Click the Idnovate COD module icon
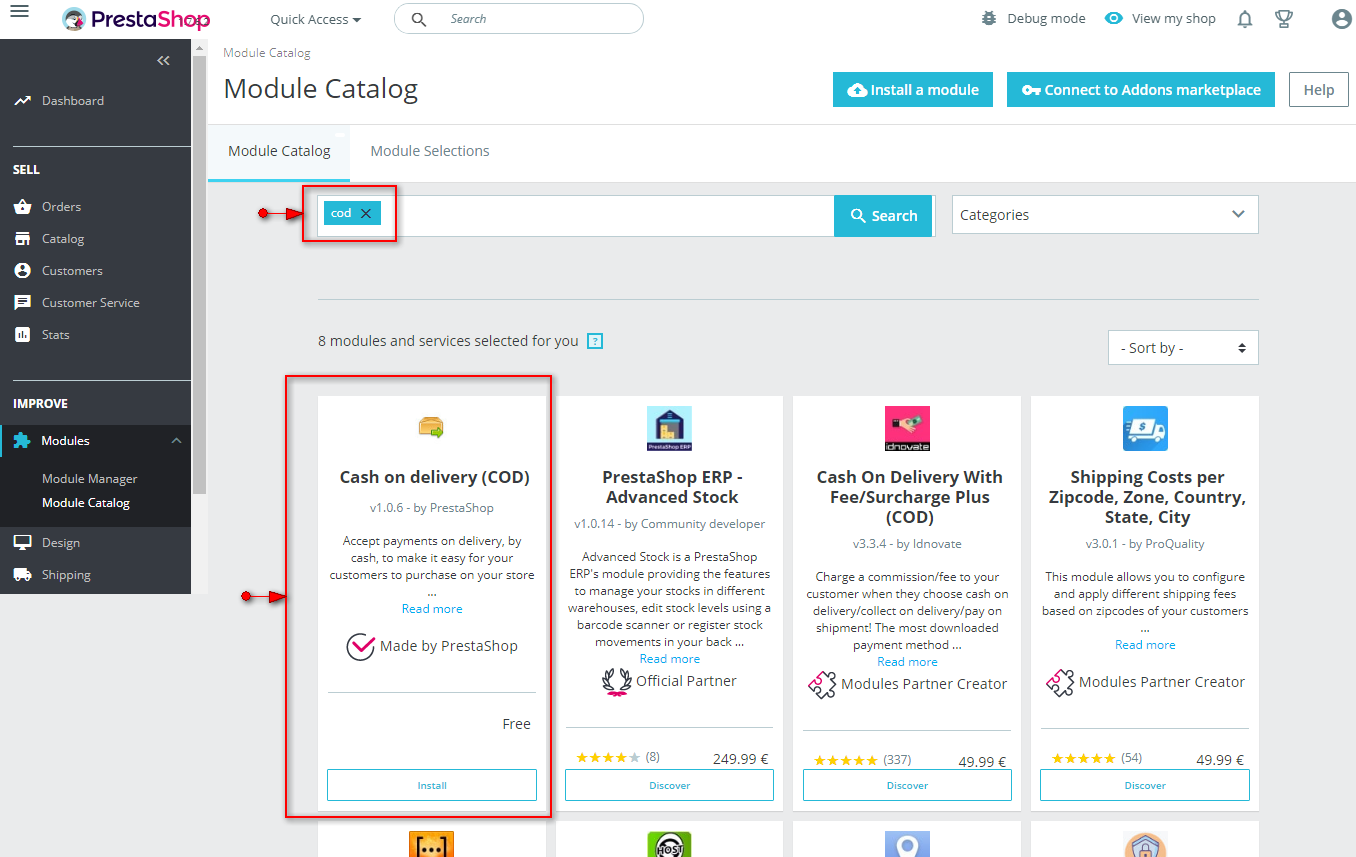This screenshot has height=857, width=1356. pos(907,428)
